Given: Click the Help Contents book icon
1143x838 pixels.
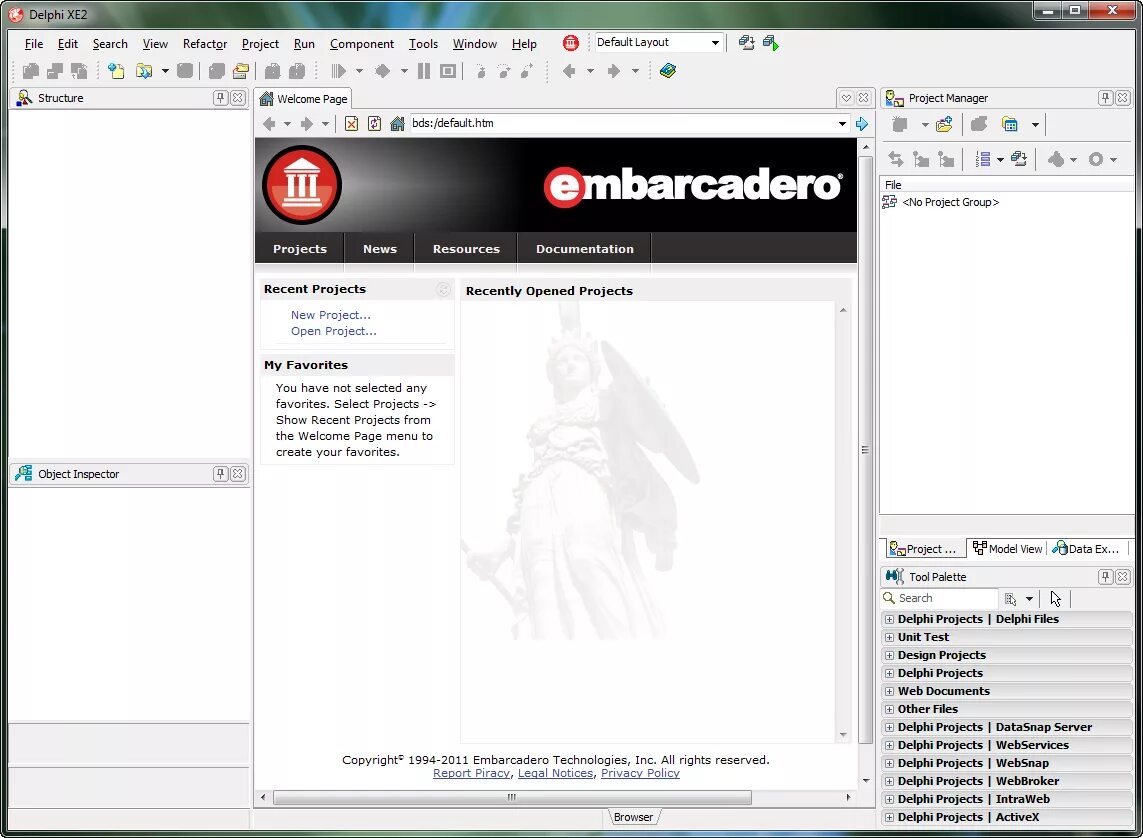Looking at the screenshot, I should coord(668,71).
